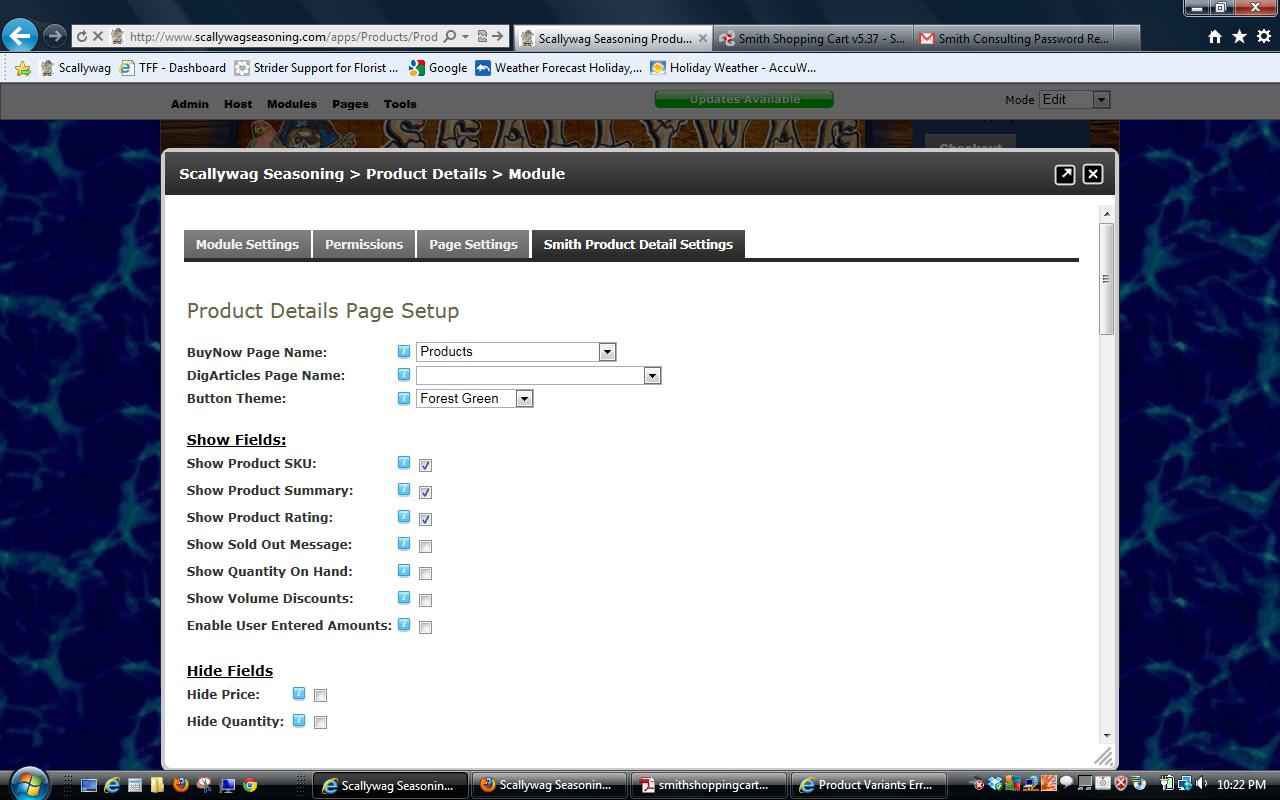
Task: Launch Chrome from quick launch bar
Action: tap(250, 785)
